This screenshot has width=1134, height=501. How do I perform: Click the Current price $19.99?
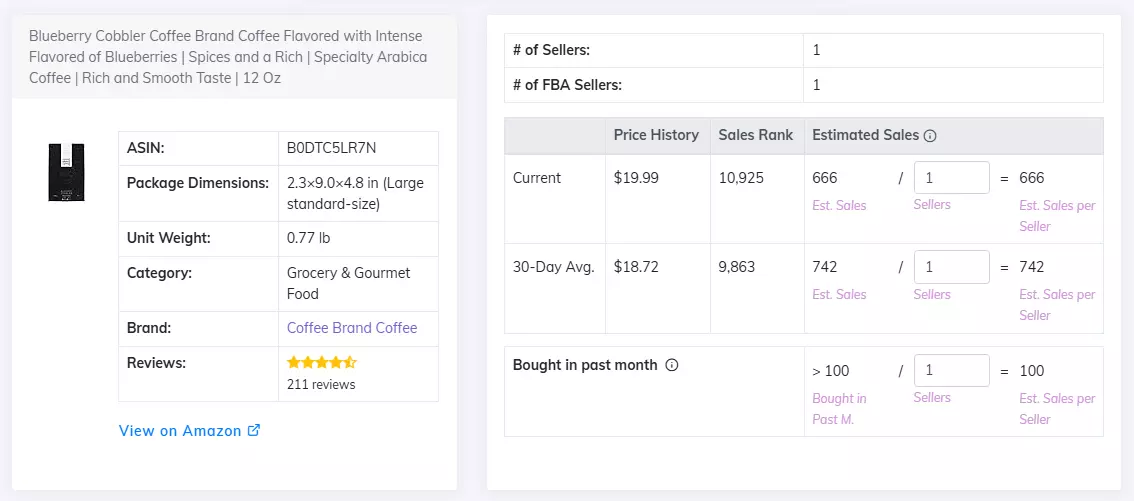pyautogui.click(x=636, y=178)
